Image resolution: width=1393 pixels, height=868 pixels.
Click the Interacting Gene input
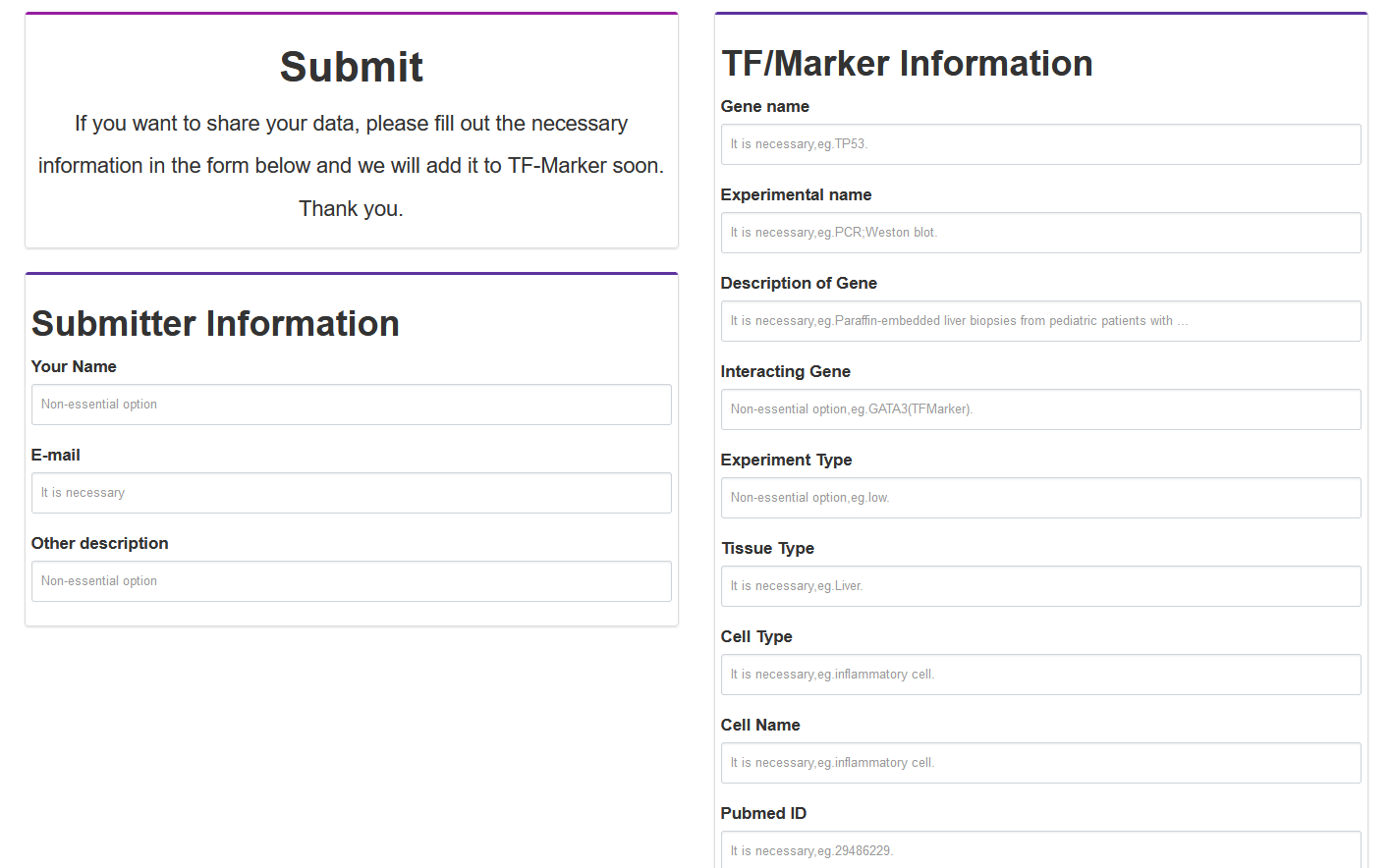tap(1040, 409)
